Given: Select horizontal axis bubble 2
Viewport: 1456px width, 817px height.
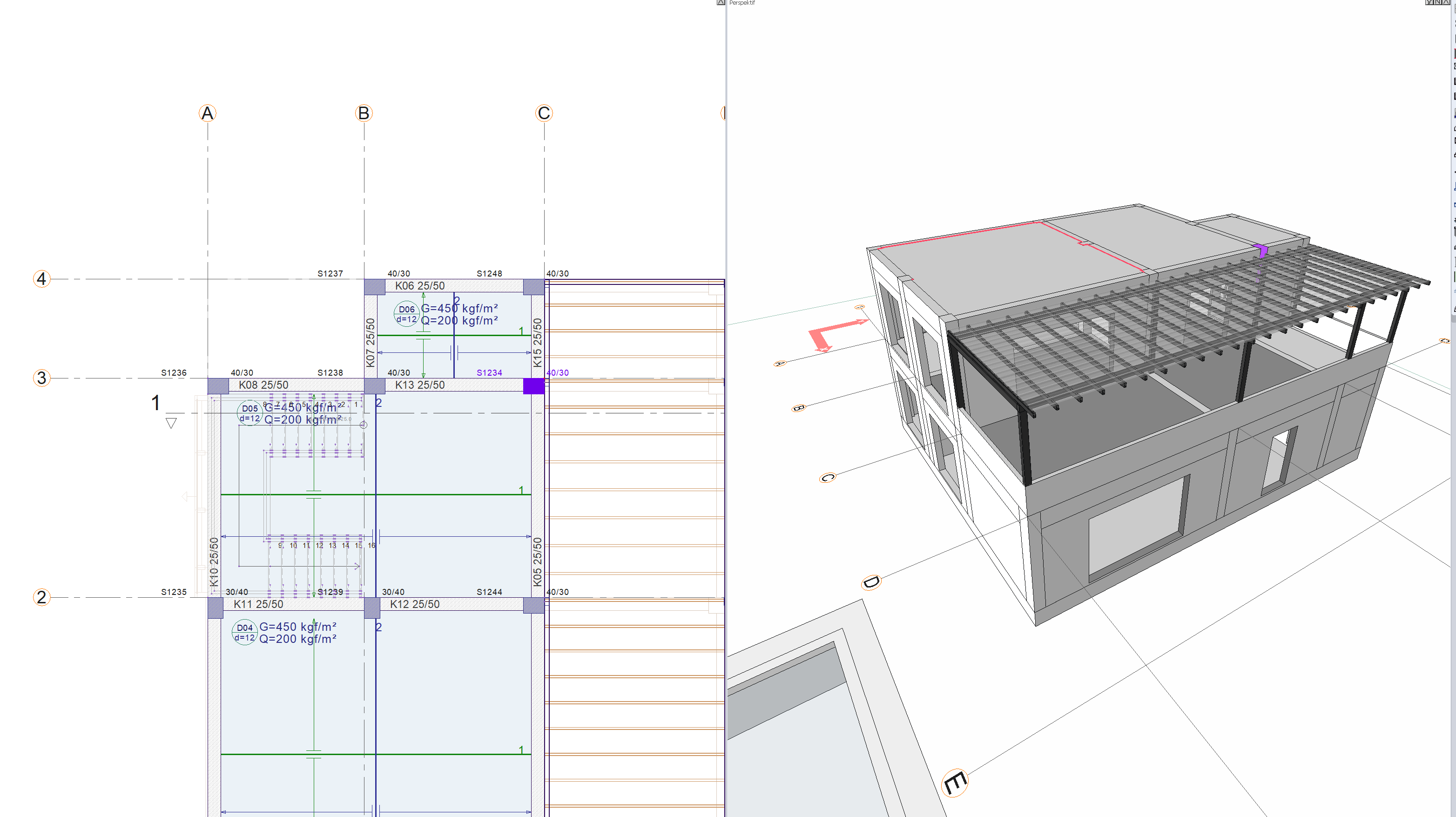Looking at the screenshot, I should click(x=41, y=597).
